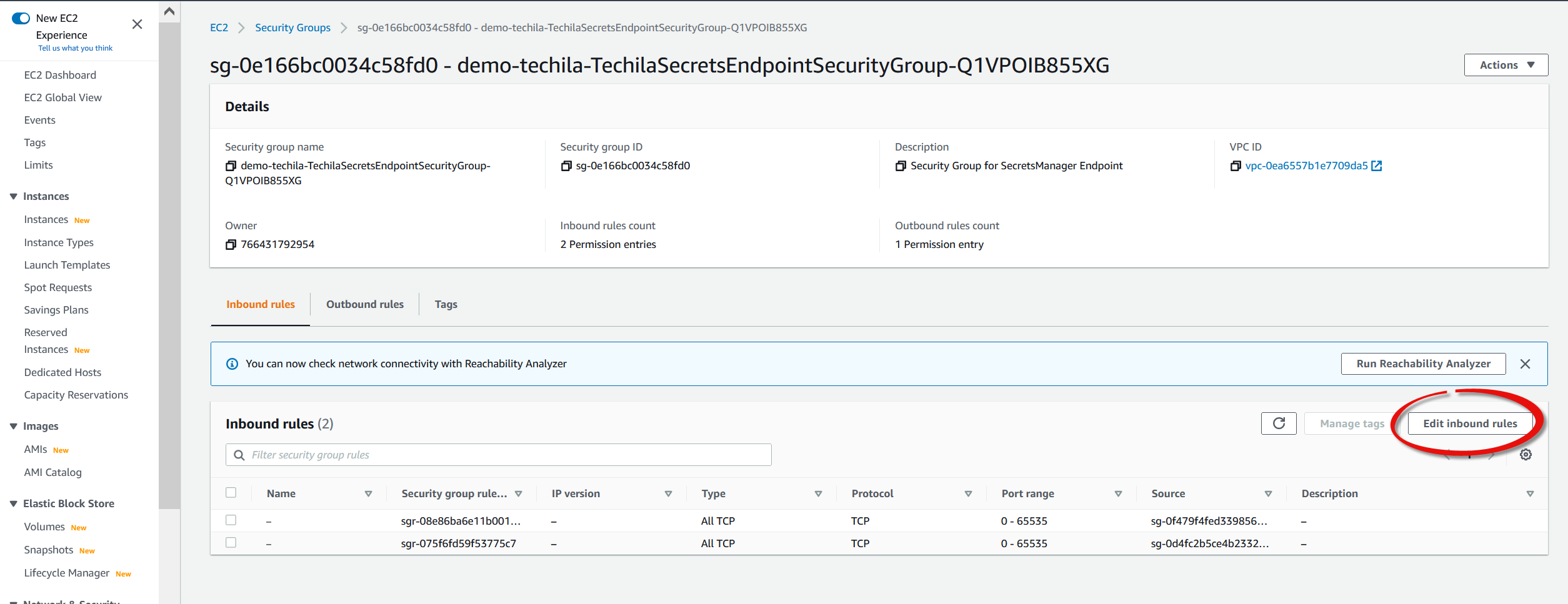1568x604 pixels.
Task: Refresh the inbound rules list
Action: pos(1279,423)
